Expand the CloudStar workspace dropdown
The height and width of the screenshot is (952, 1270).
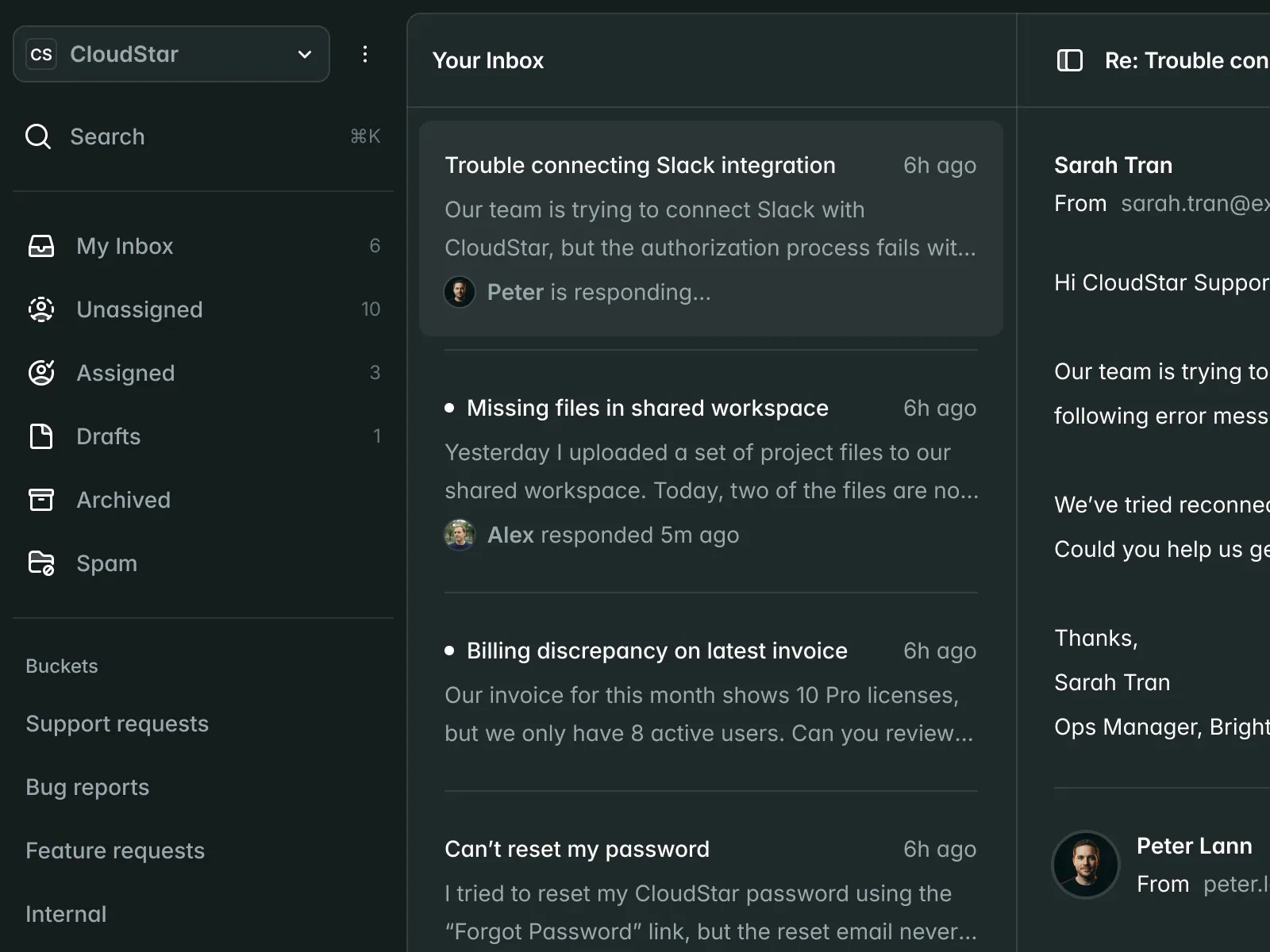tap(304, 54)
